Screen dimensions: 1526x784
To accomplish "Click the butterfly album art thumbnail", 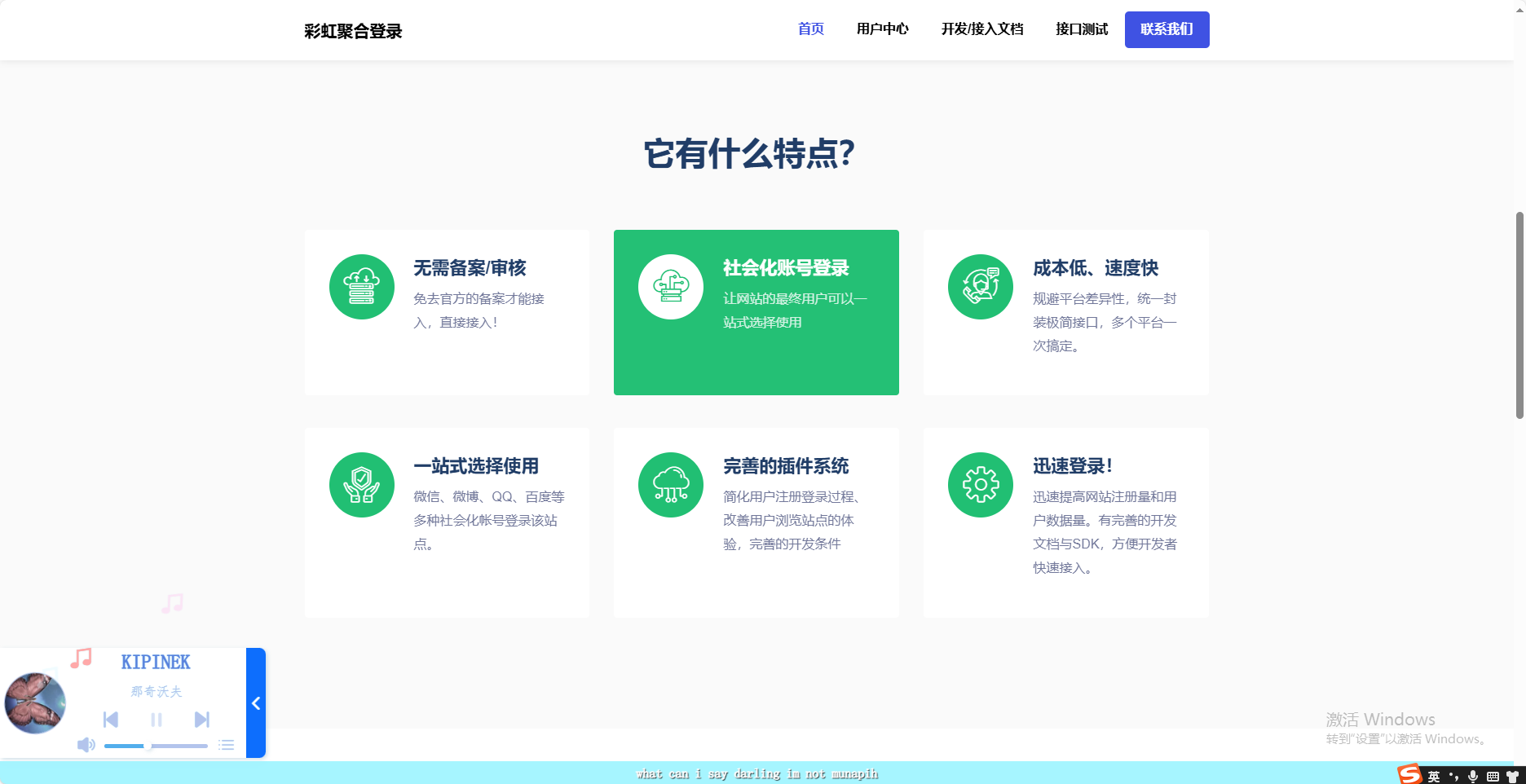I will point(36,702).
